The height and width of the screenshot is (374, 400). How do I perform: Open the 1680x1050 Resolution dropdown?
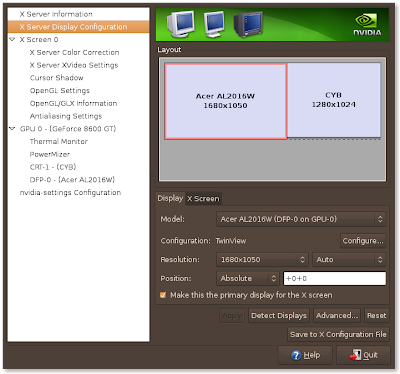(262, 260)
